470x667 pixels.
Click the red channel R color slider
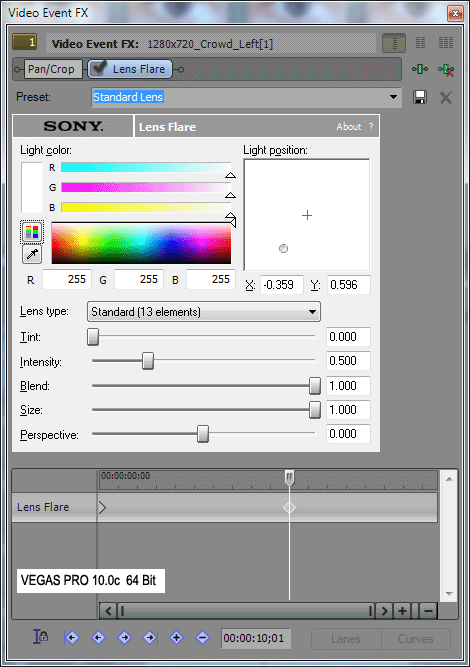point(146,168)
